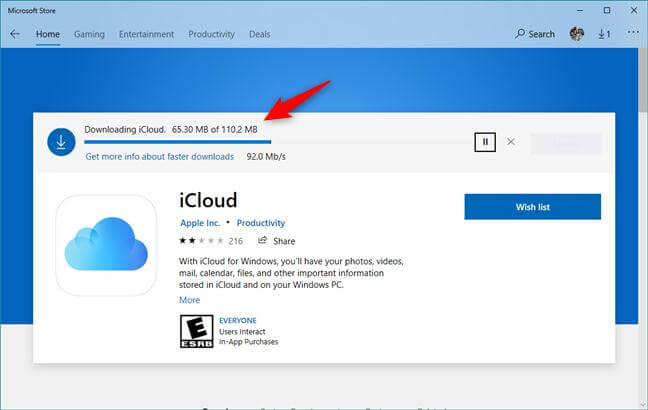Switch to the Home tab

(x=48, y=34)
